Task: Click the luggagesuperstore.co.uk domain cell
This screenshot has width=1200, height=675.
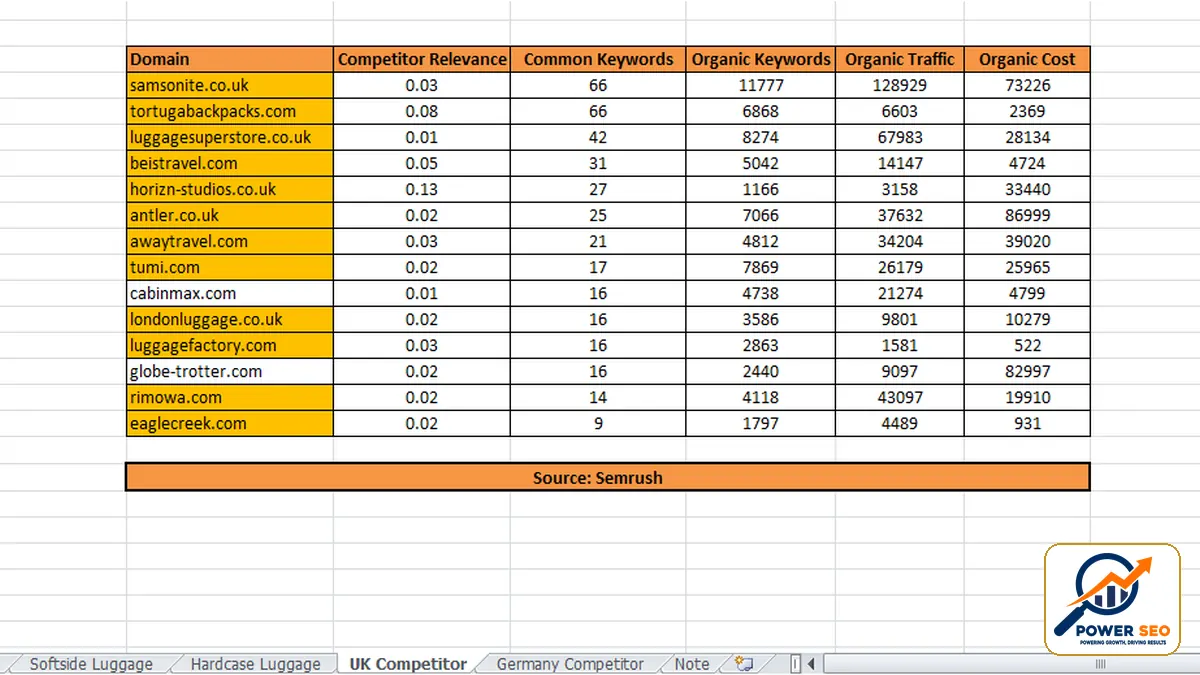Action: [x=230, y=137]
